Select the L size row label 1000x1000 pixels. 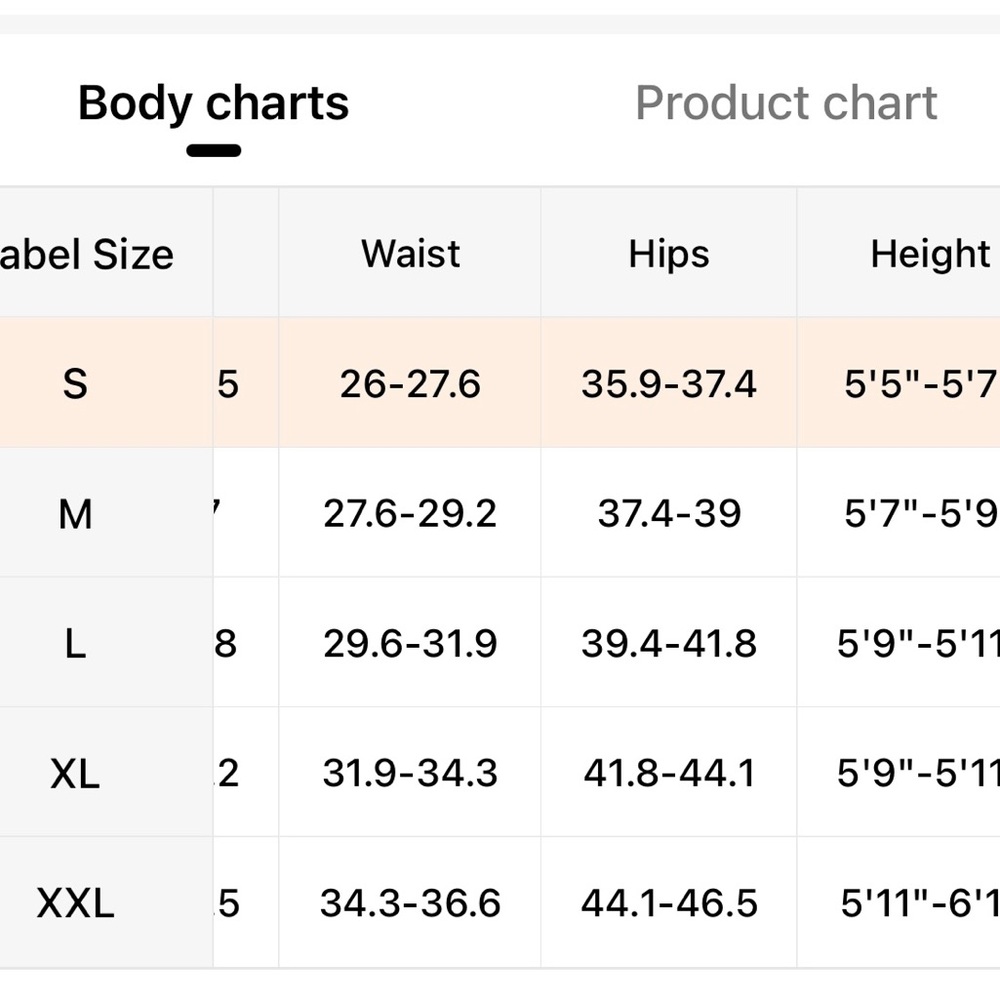[75, 643]
